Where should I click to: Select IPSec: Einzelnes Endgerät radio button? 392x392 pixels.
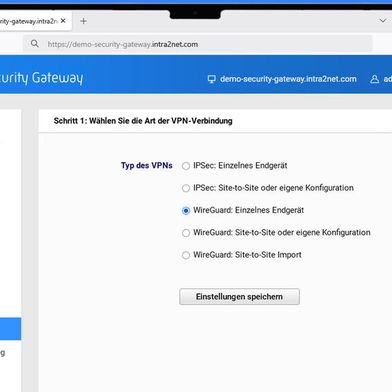(x=186, y=166)
